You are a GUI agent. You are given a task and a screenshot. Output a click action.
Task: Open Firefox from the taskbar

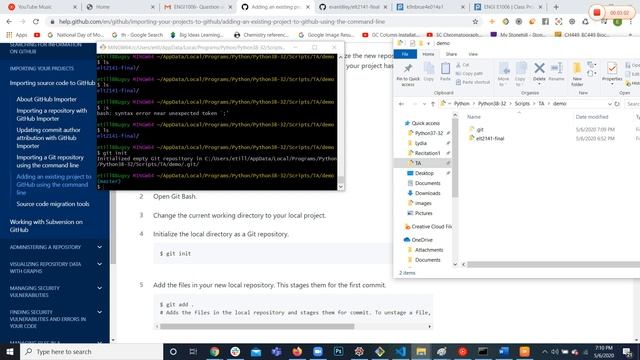pos(297,351)
